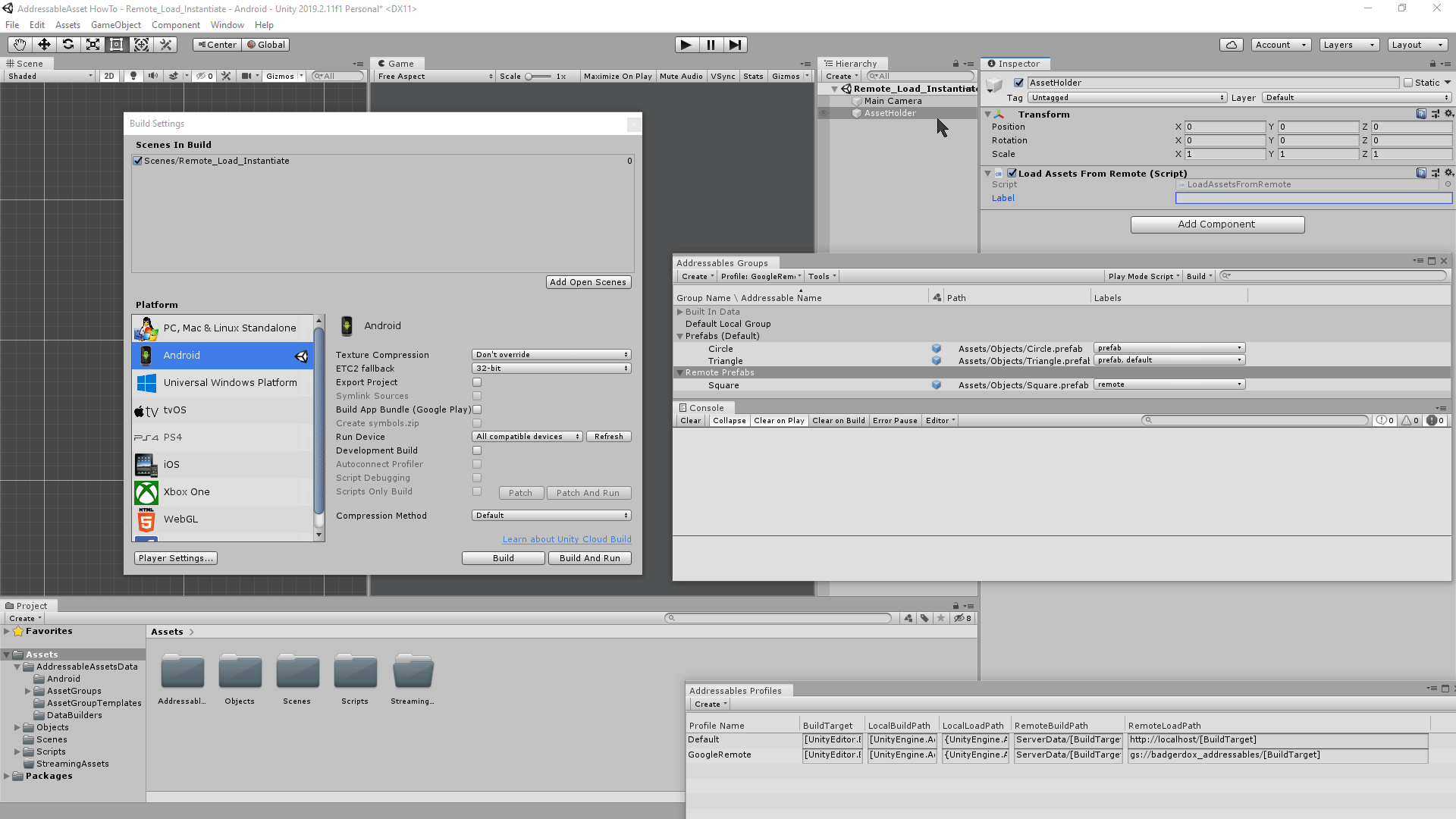Adjust the Game view Scale slider
Image resolution: width=1456 pixels, height=819 pixels.
538,76
